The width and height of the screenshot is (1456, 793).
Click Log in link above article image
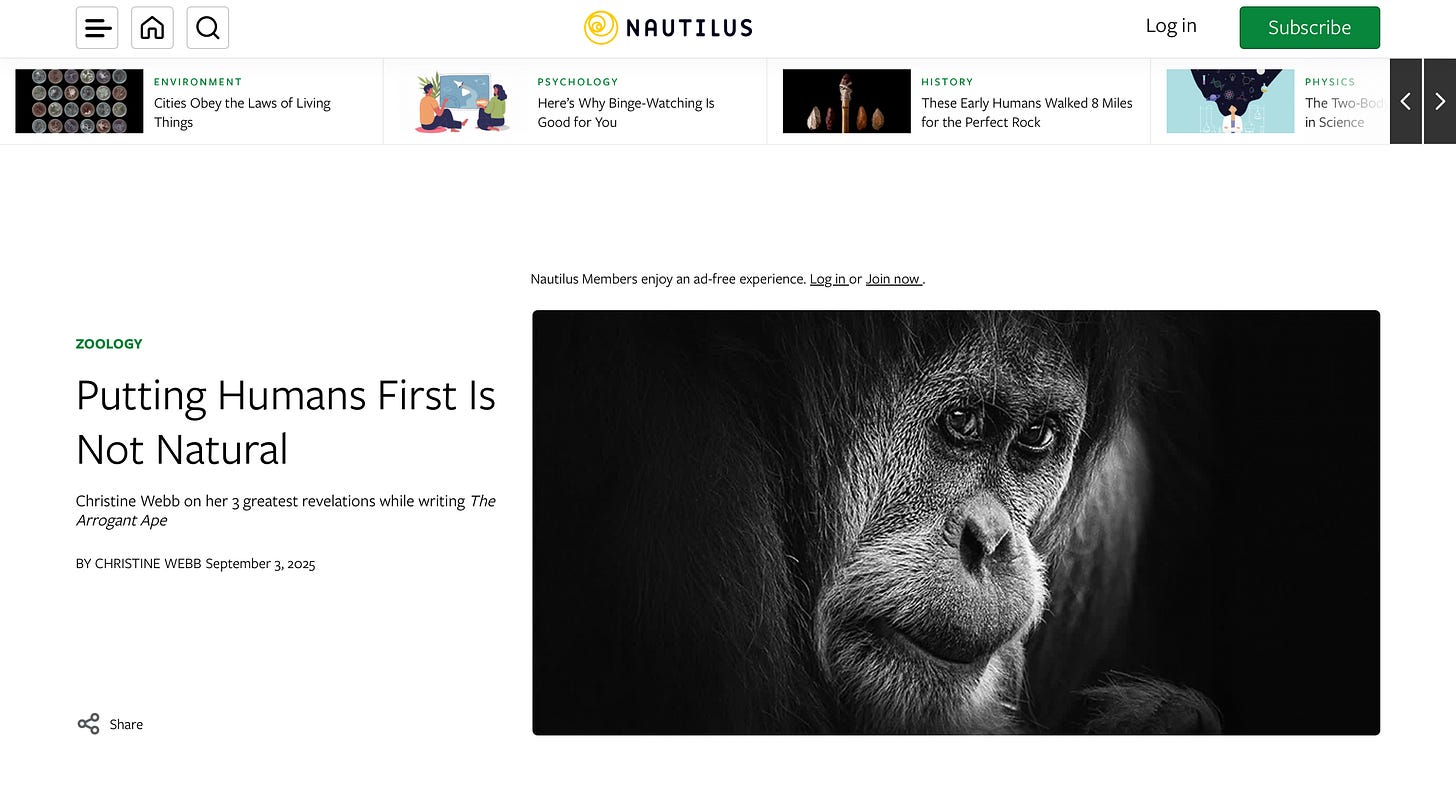(828, 279)
